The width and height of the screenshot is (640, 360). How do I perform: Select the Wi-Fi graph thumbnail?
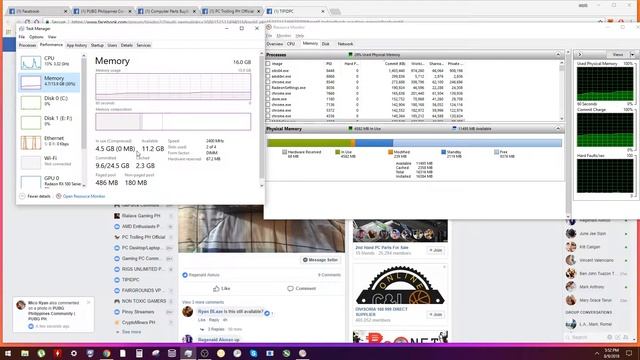click(31, 162)
